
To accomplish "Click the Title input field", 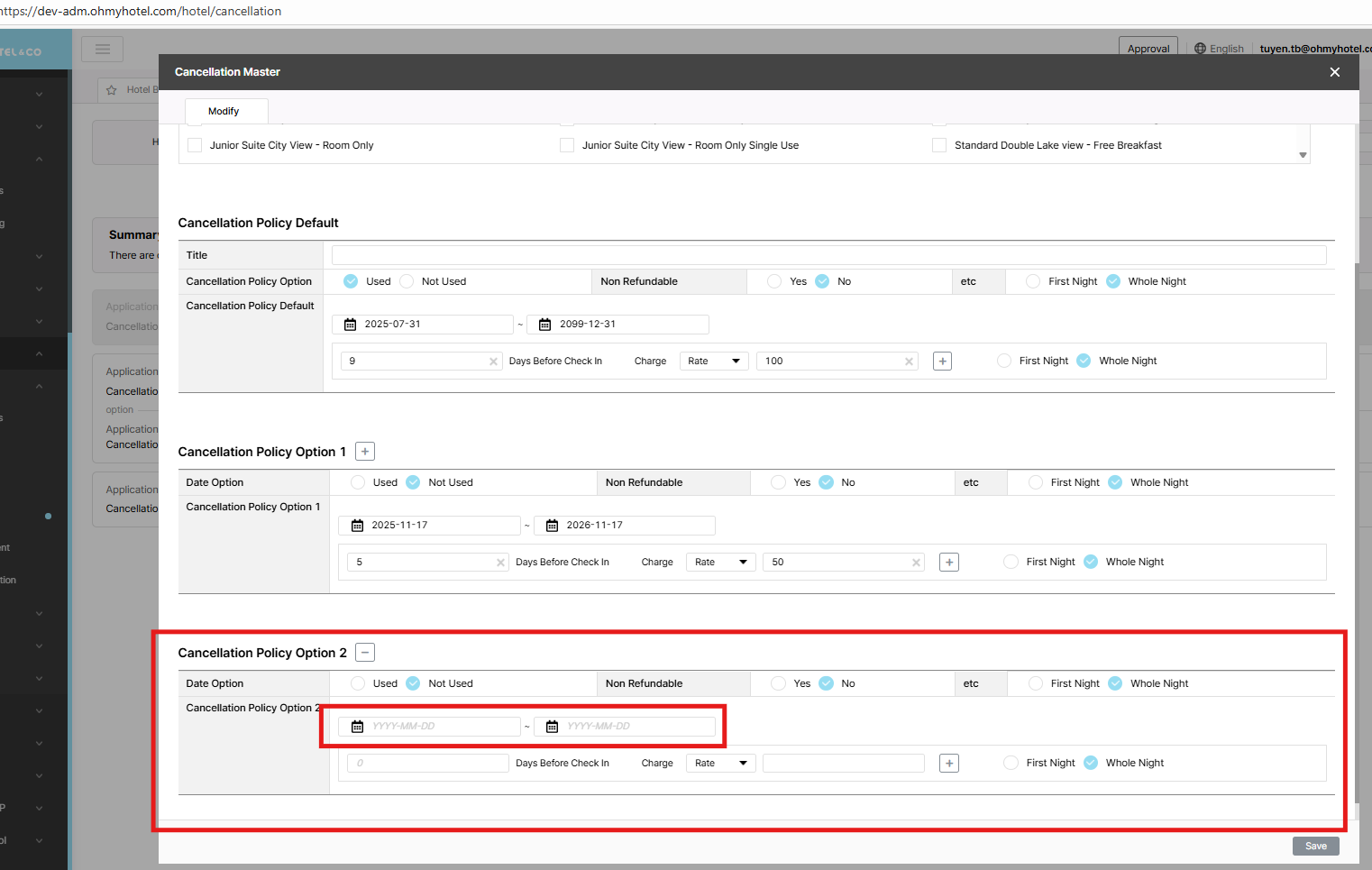I will coord(828,255).
